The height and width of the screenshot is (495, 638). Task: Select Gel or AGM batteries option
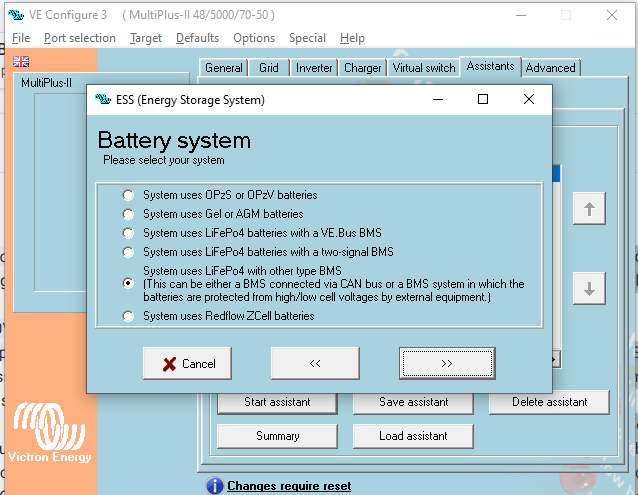tap(127, 214)
